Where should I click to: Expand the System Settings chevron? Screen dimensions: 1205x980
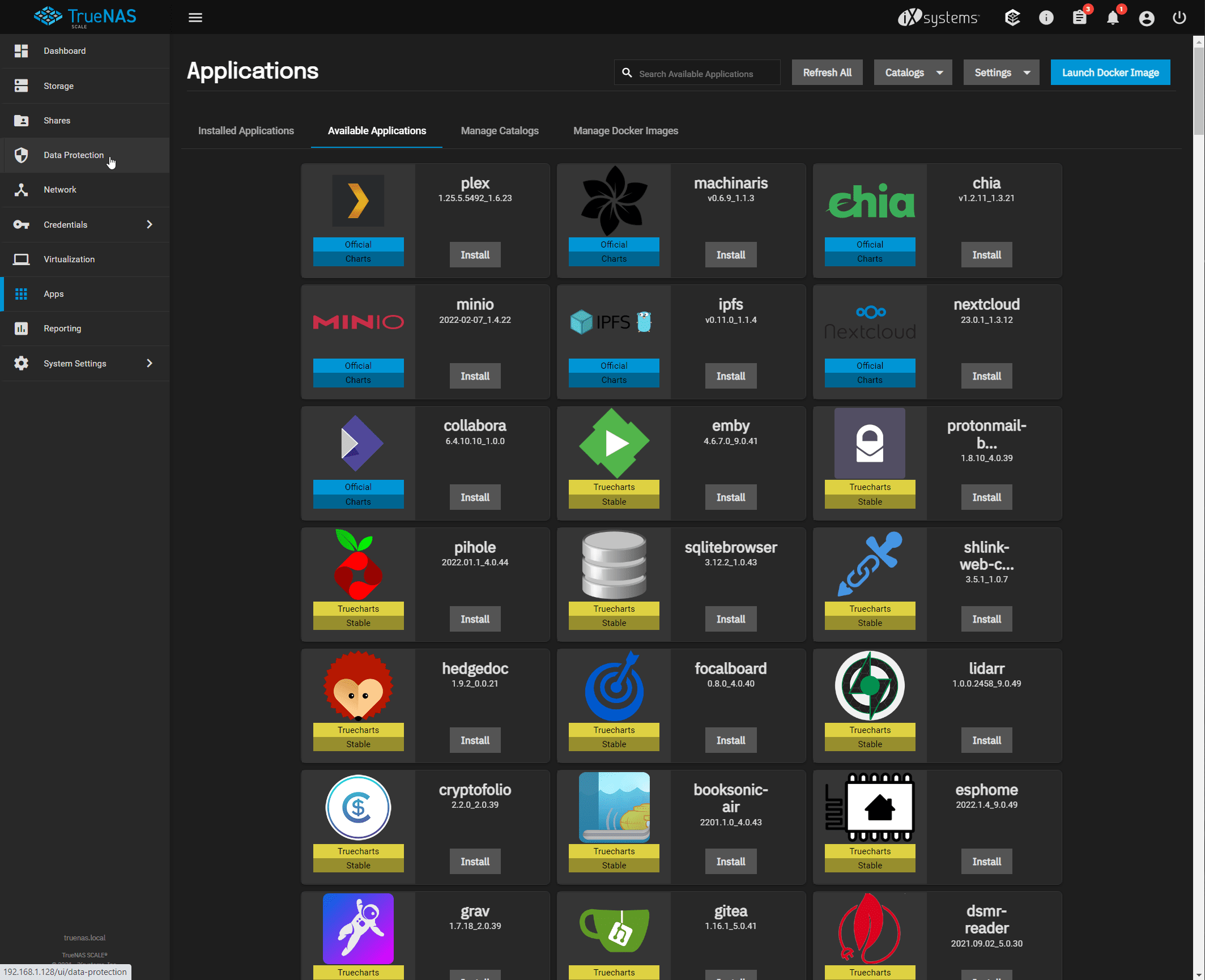click(150, 364)
